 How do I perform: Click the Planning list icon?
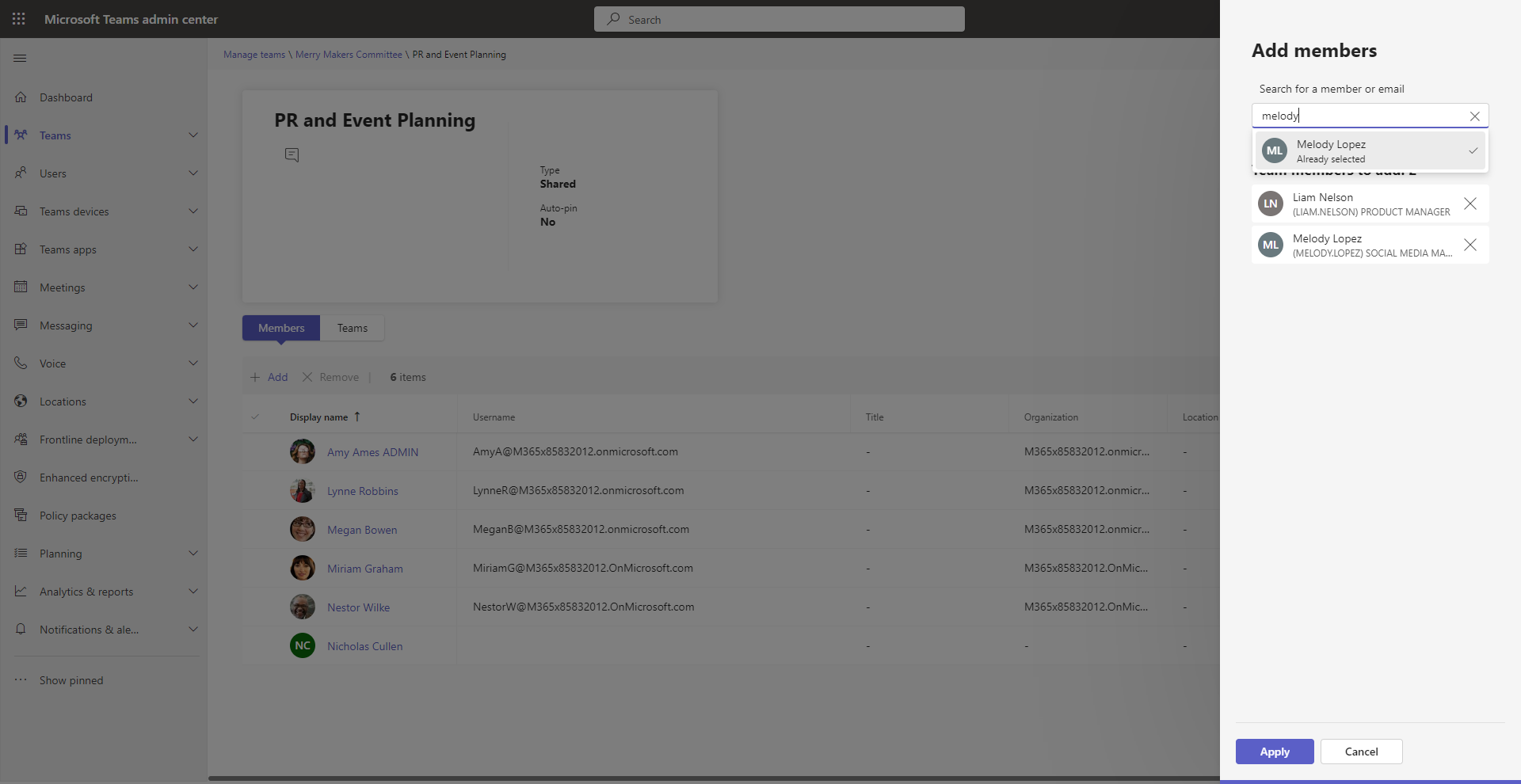tap(21, 553)
